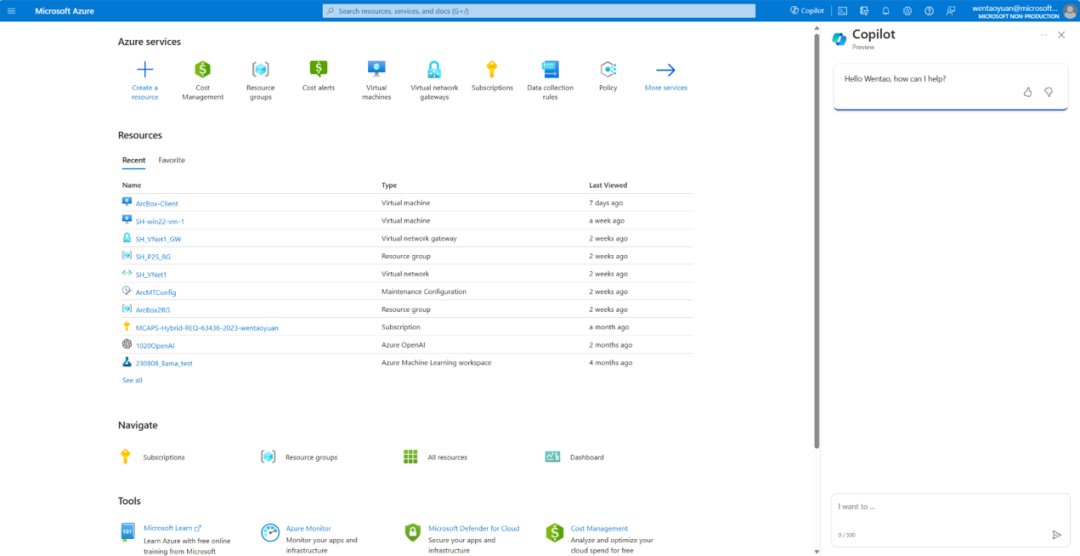Give thumbs up to the Copilot greeting

tap(1028, 92)
